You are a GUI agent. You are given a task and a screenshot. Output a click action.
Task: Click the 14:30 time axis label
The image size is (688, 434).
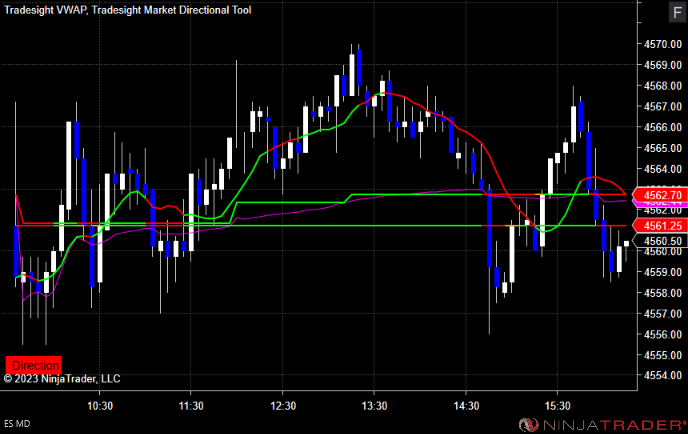coord(466,406)
